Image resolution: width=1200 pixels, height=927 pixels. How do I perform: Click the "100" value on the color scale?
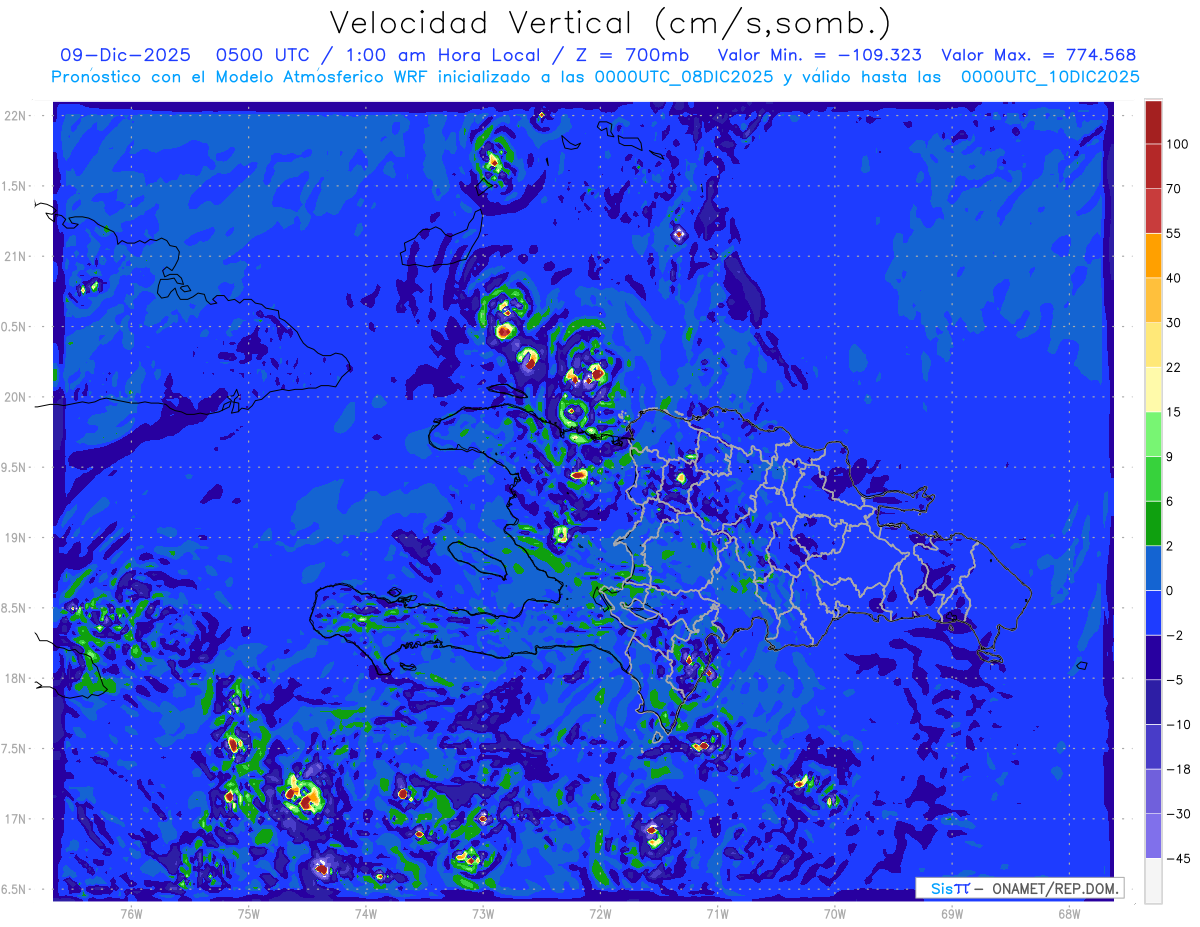1178,145
